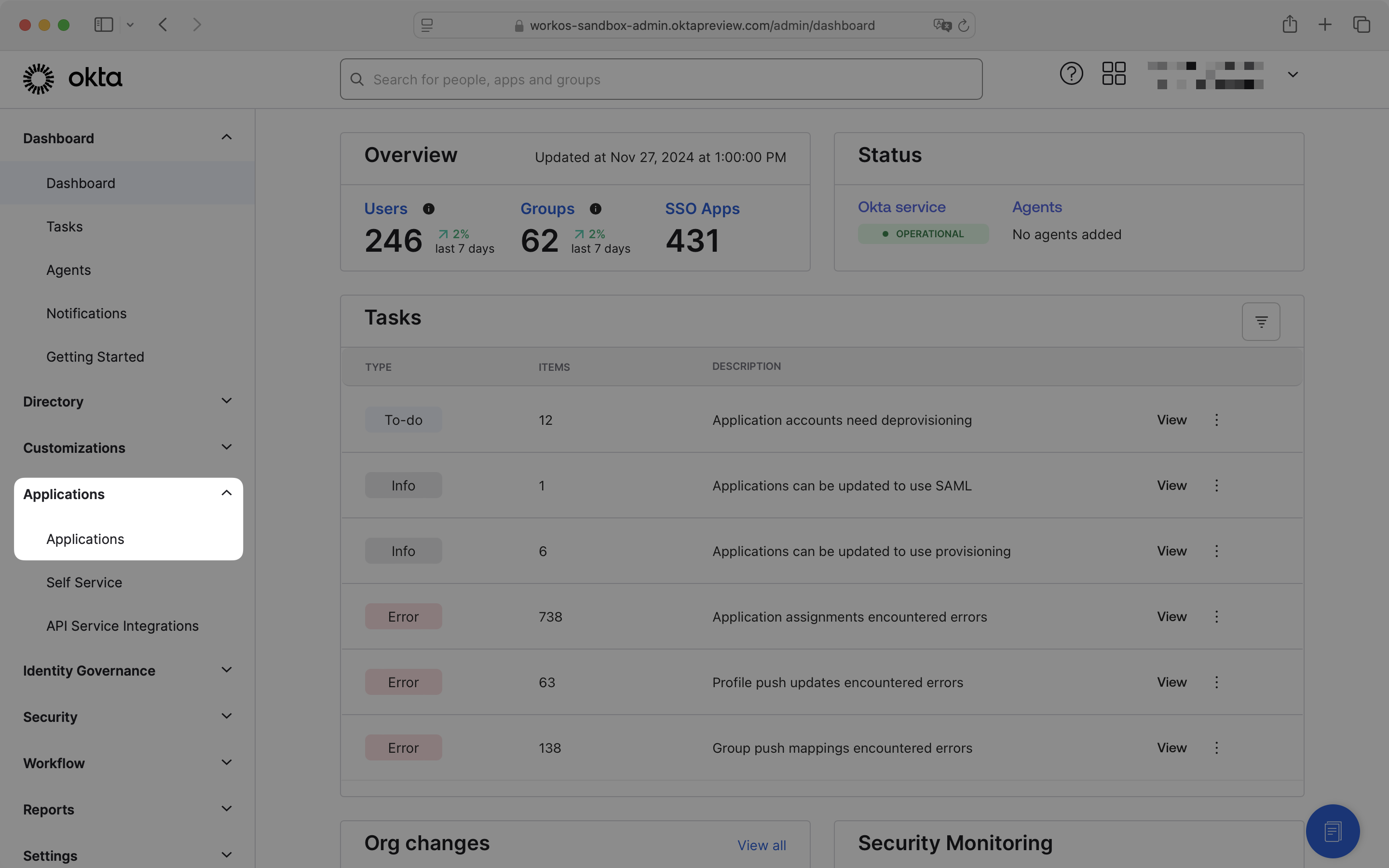
Task: Open the Okta apps grid icon
Action: [1113, 73]
